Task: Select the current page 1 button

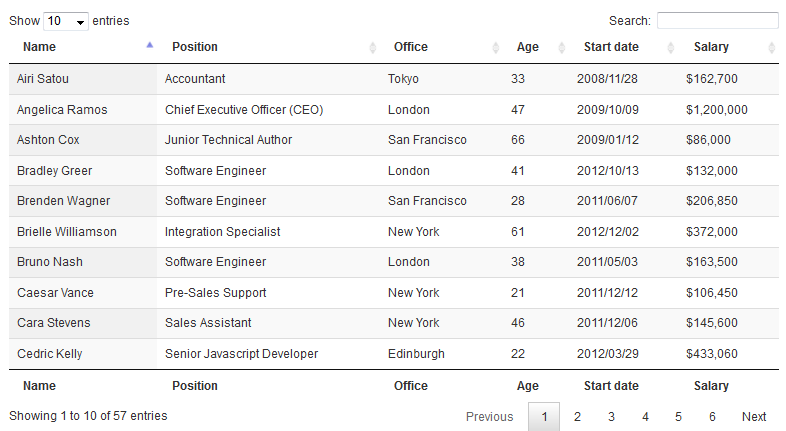Action: pyautogui.click(x=544, y=416)
